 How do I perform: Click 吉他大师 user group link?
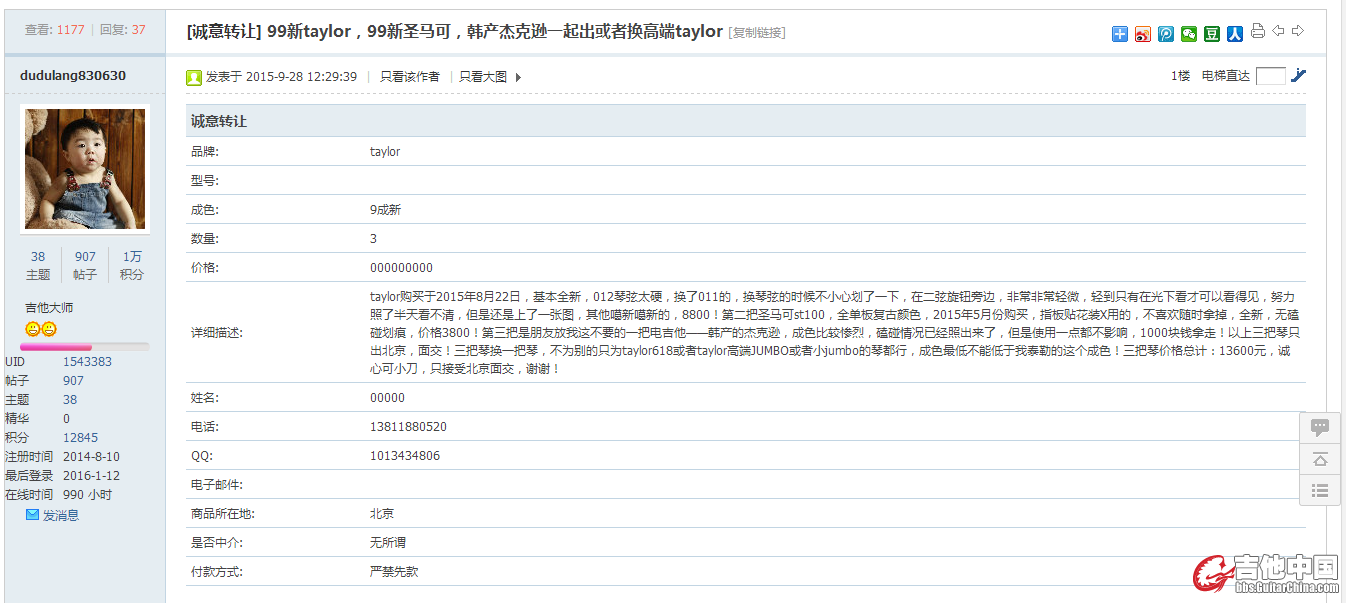tap(49, 308)
